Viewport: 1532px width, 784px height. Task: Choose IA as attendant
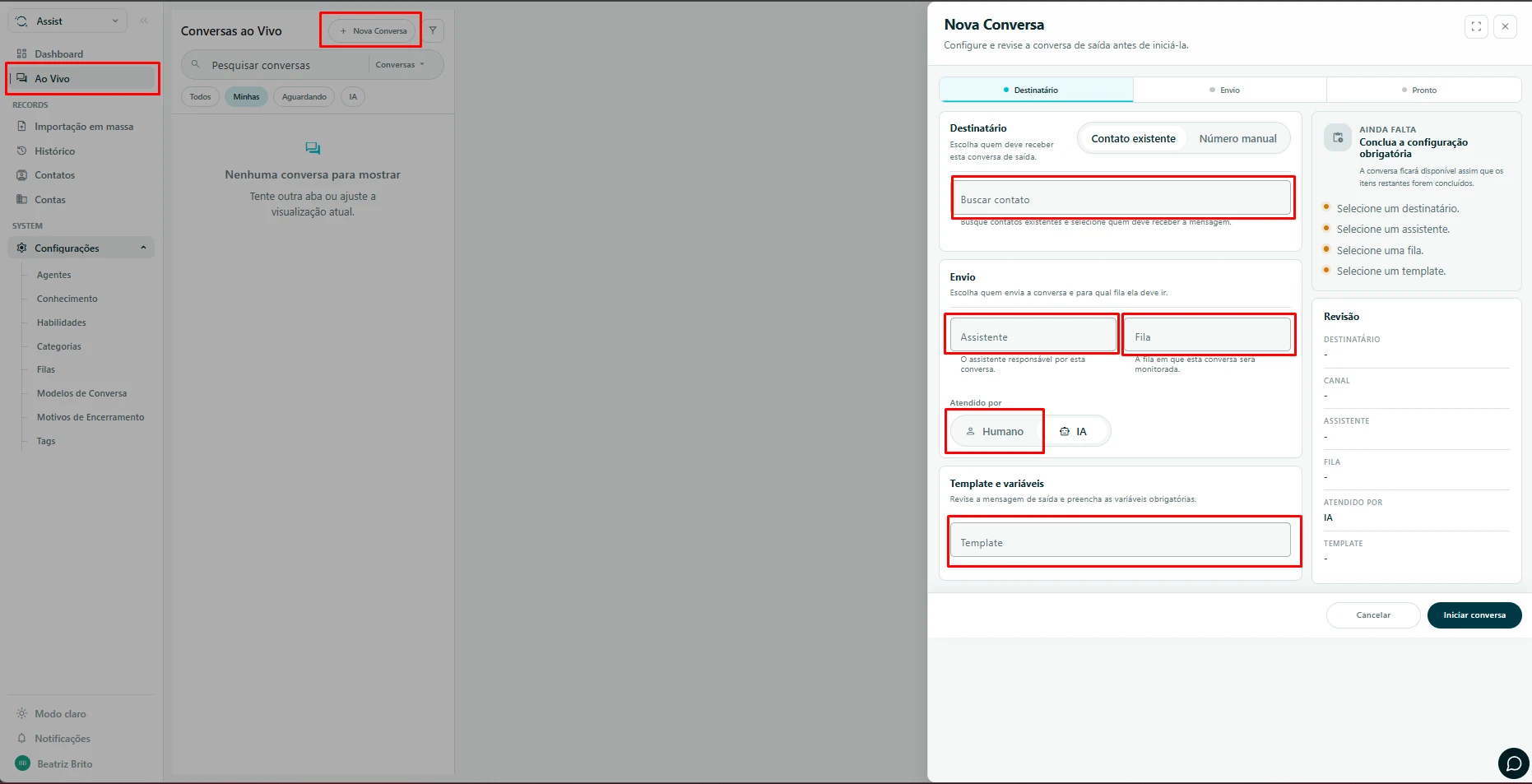(x=1074, y=431)
